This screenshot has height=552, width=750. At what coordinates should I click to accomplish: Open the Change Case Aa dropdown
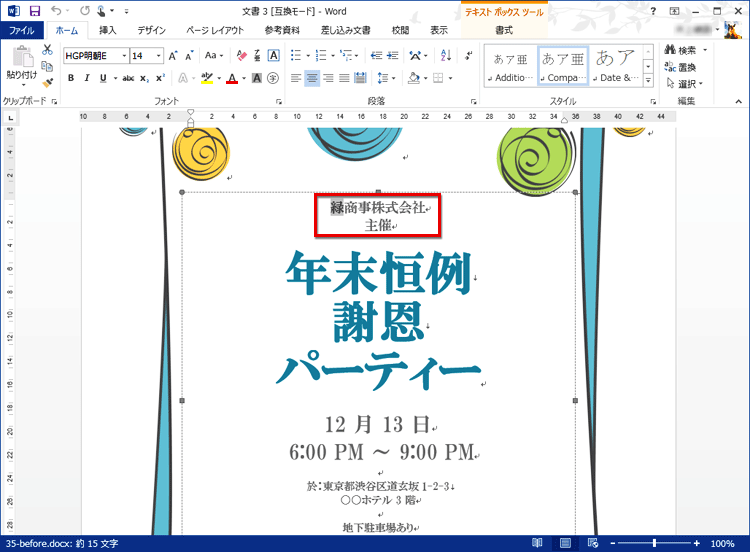214,55
